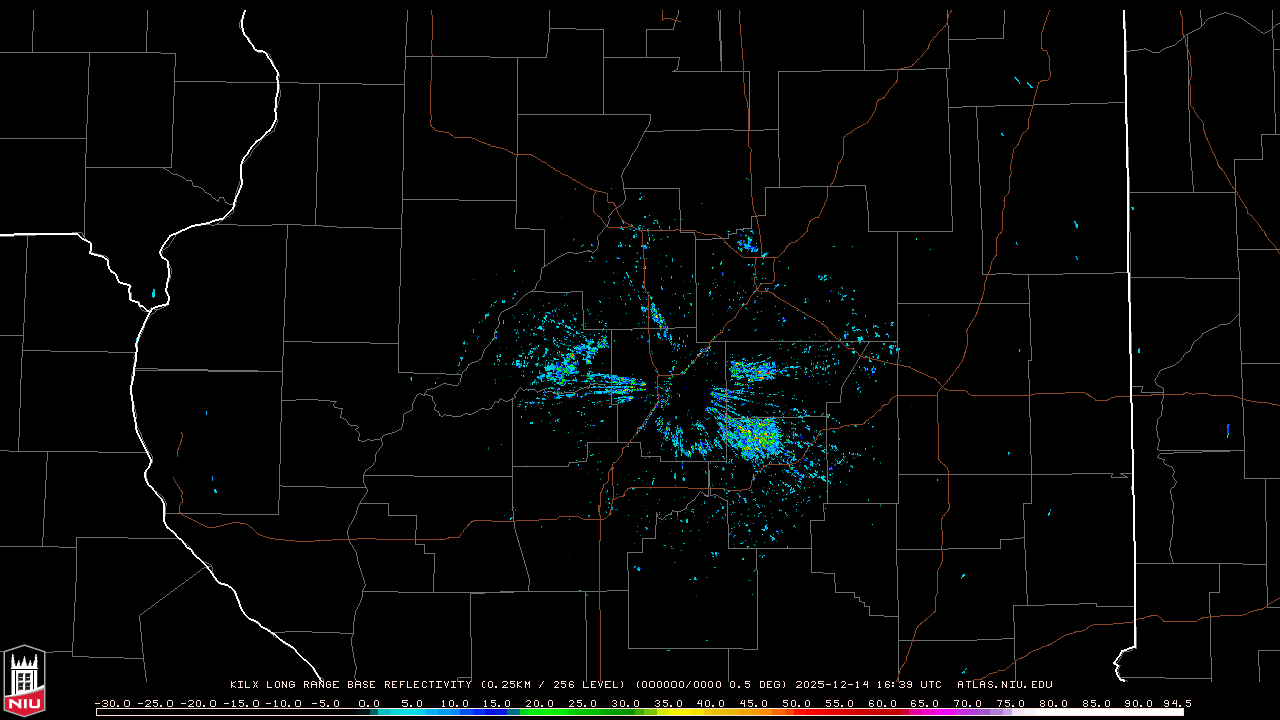The height and width of the screenshot is (720, 1280).
Task: Click the KILX Long Range Base Reflectivity title
Action: (x=350, y=685)
